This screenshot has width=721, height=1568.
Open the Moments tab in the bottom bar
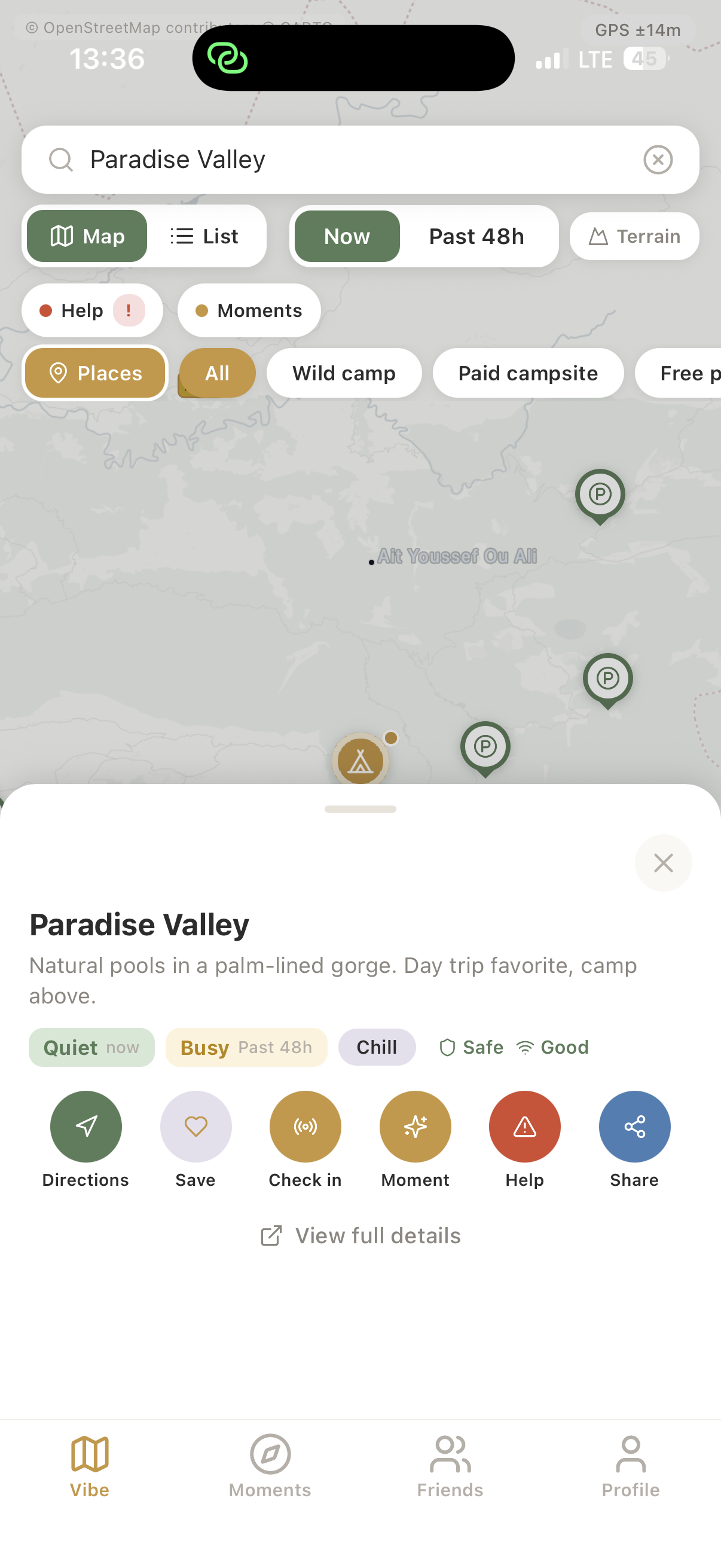[x=270, y=1466]
